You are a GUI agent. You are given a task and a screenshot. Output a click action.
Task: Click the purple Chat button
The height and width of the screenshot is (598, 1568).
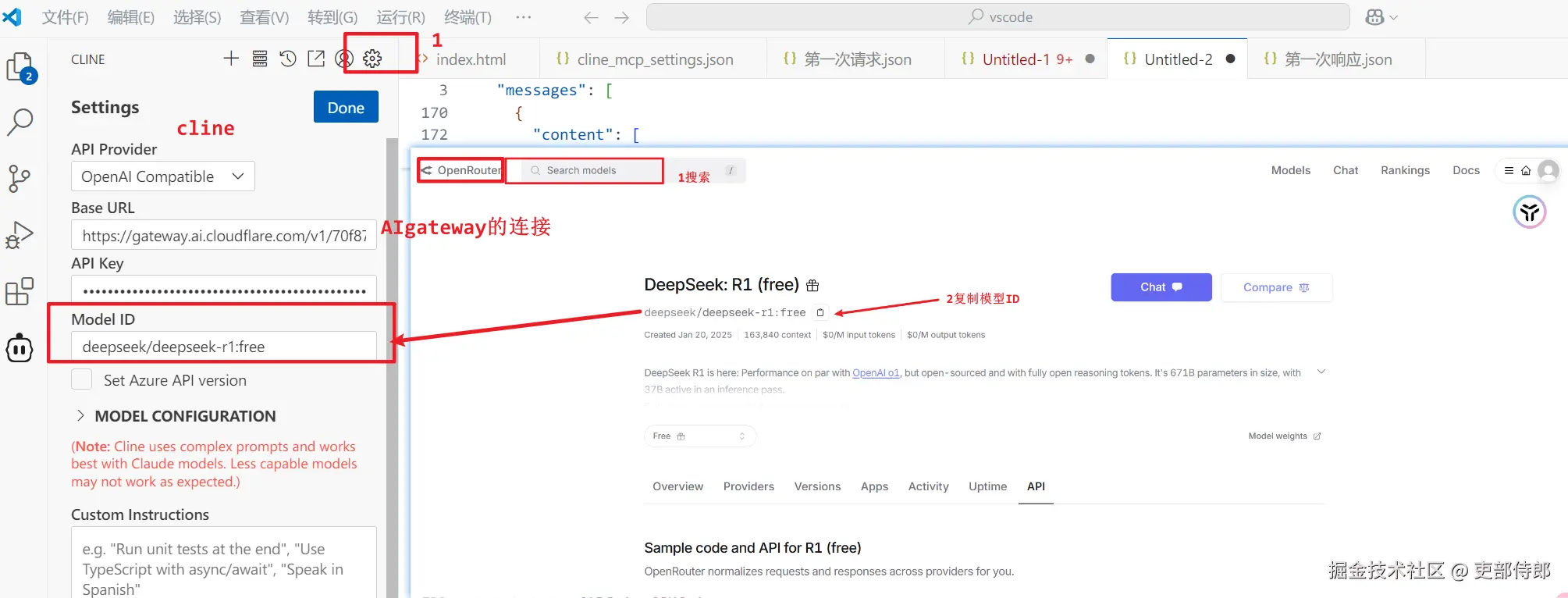tap(1161, 287)
